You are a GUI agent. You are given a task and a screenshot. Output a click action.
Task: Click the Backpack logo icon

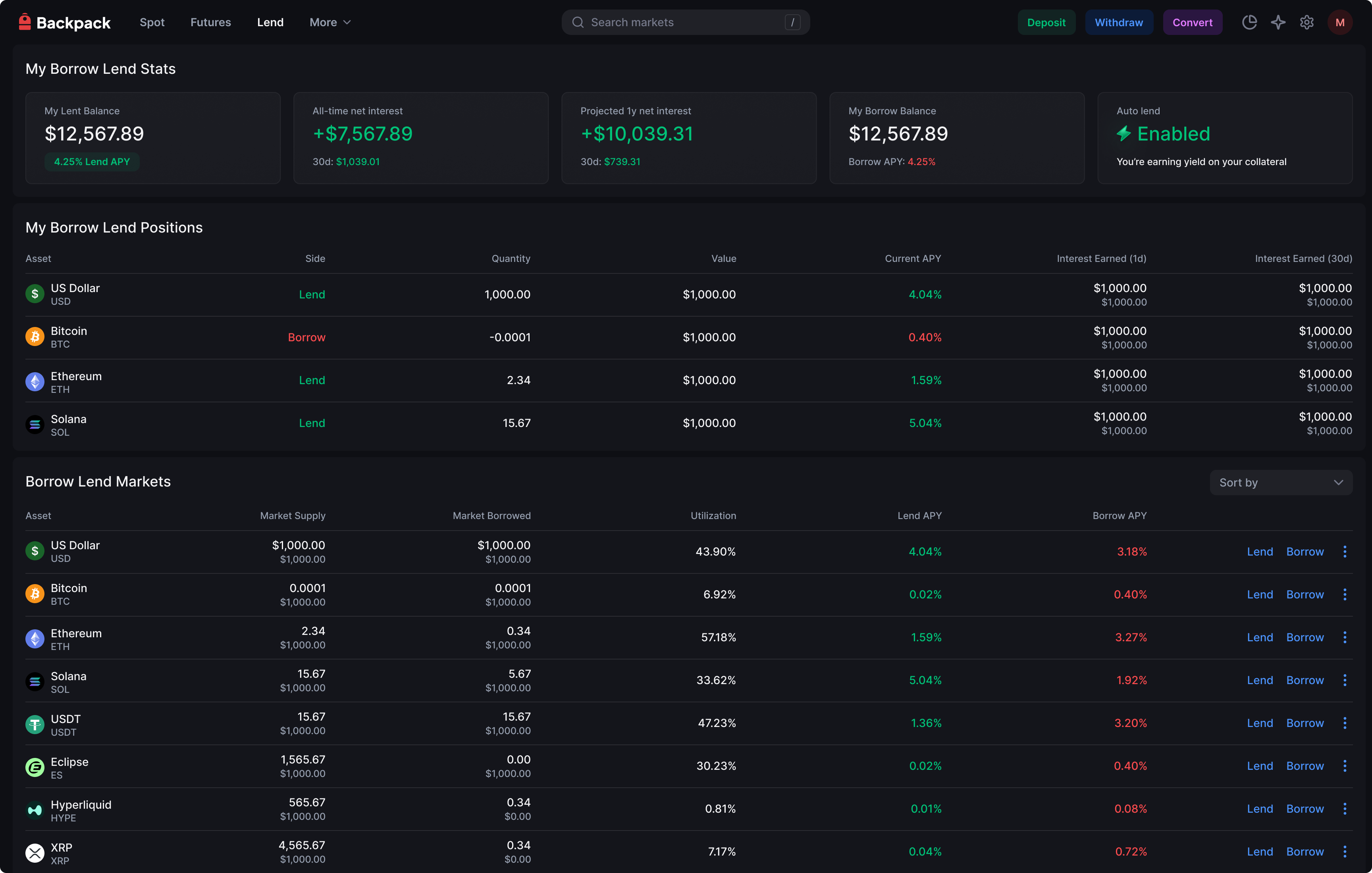[25, 22]
